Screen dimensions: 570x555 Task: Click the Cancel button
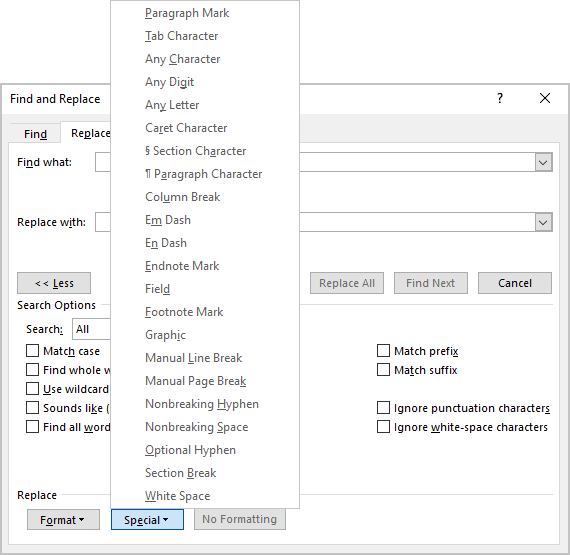click(515, 283)
